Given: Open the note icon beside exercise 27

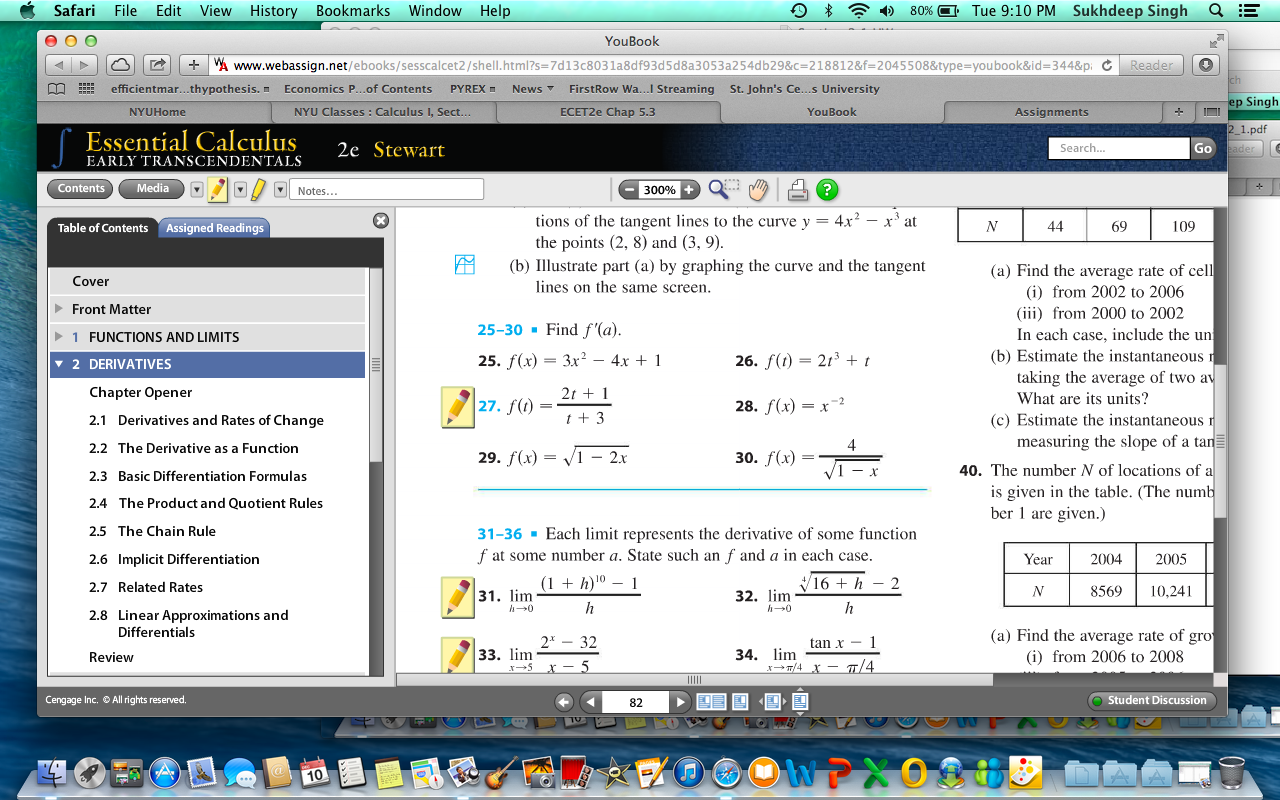Looking at the screenshot, I should [457, 406].
